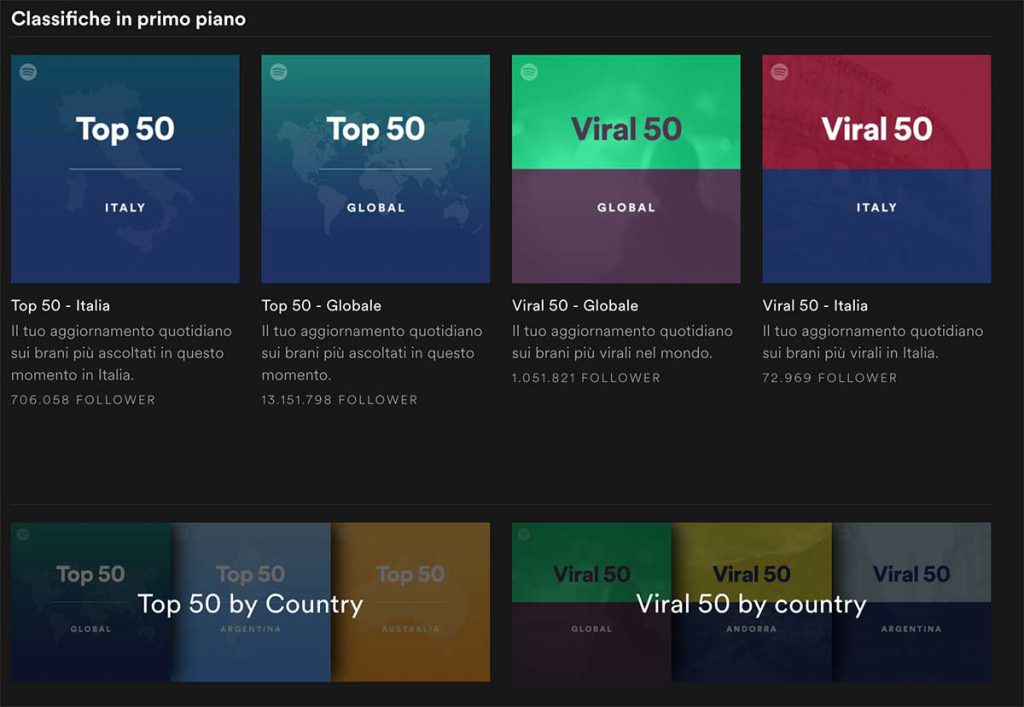1024x707 pixels.
Task: Click Spotify logo on Top 50 Italy cover
Action: [28, 72]
